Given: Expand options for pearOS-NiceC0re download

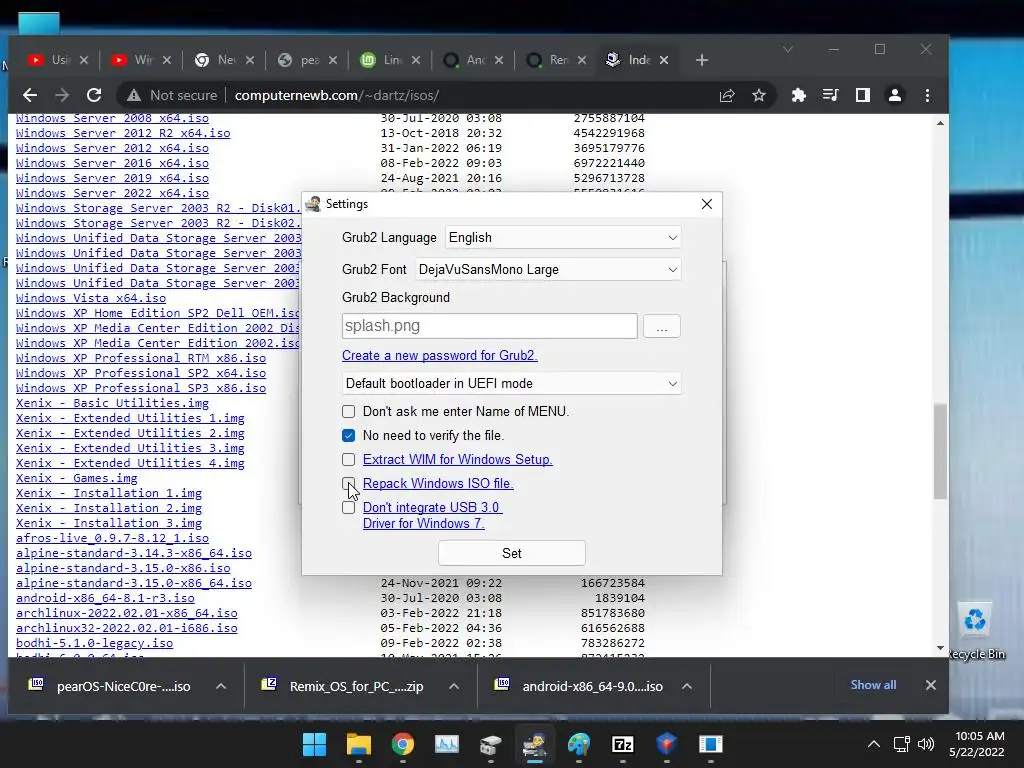Looking at the screenshot, I should click(221, 686).
